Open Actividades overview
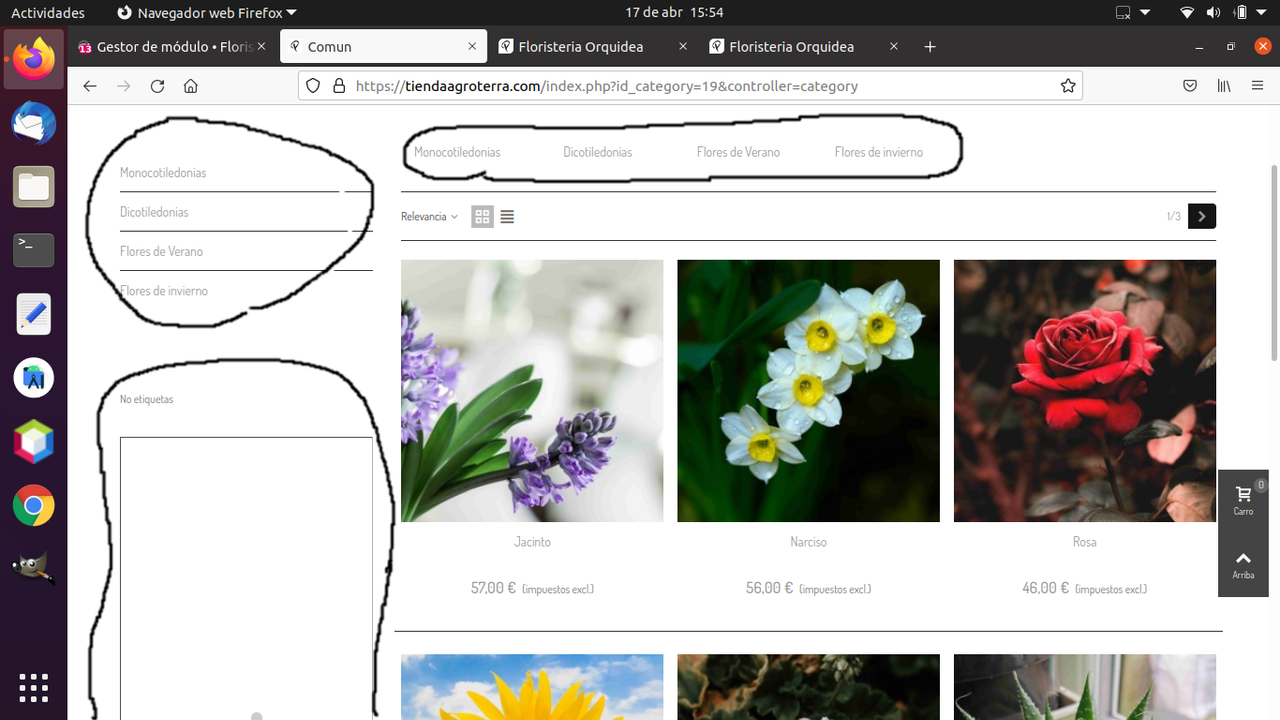The image size is (1280, 720). click(x=48, y=13)
